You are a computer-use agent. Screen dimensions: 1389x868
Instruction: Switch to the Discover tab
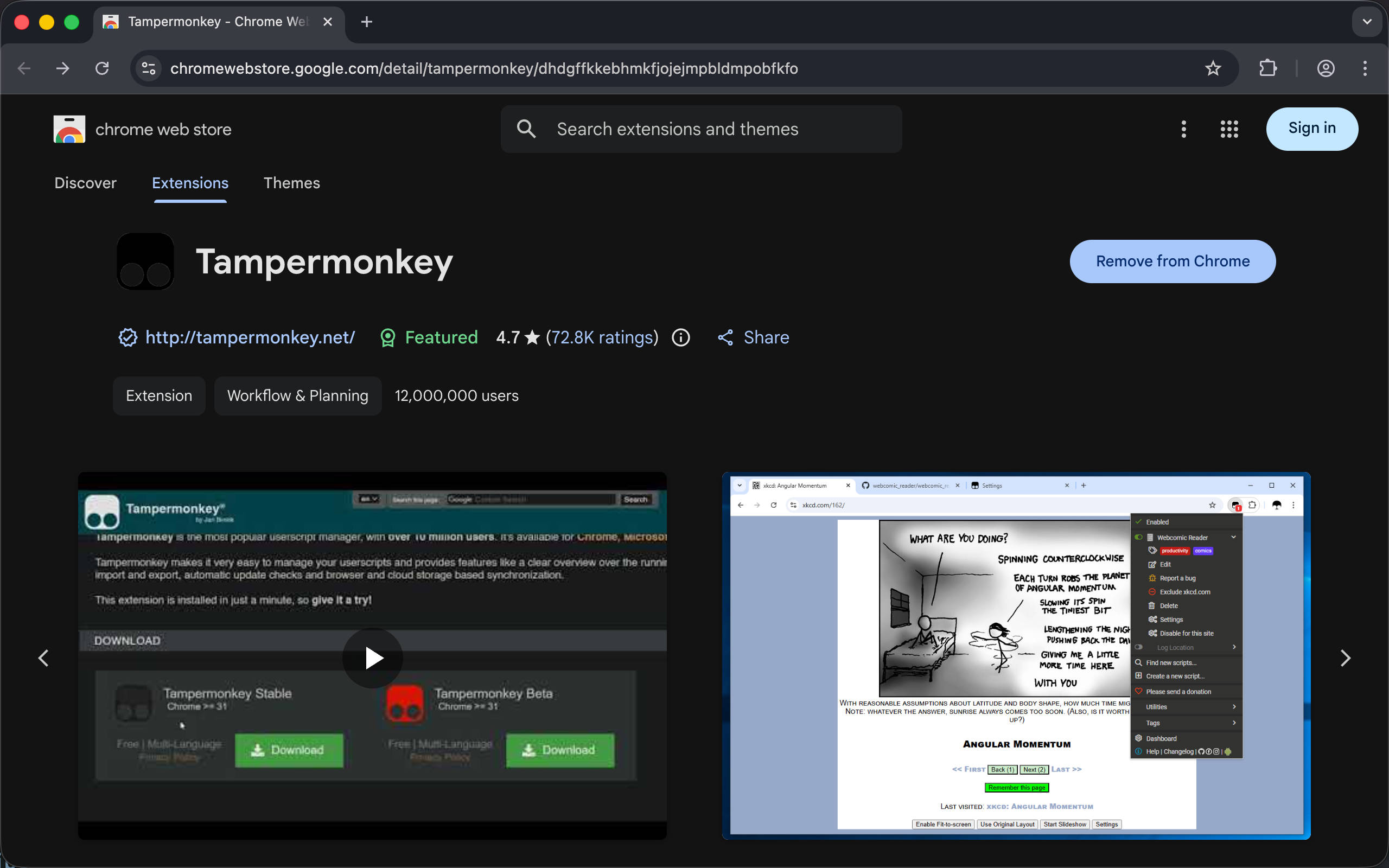click(x=85, y=183)
